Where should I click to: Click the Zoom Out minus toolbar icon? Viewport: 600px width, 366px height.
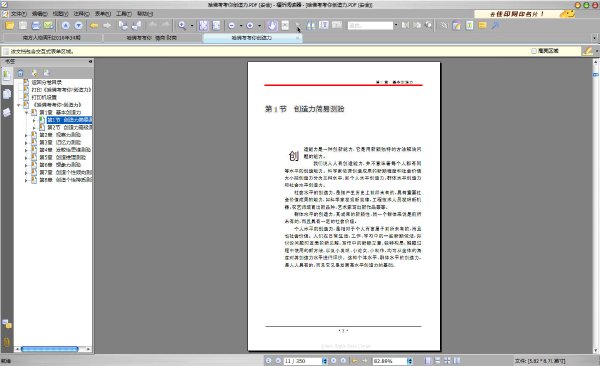coord(232,26)
